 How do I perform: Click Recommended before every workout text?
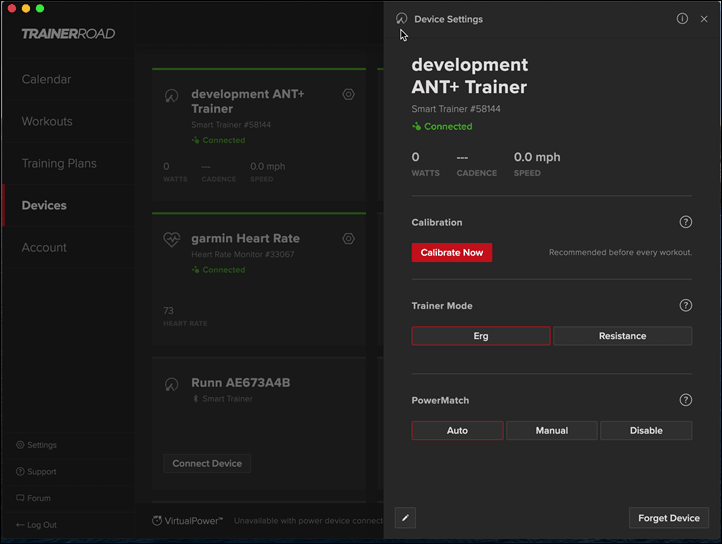(x=620, y=252)
